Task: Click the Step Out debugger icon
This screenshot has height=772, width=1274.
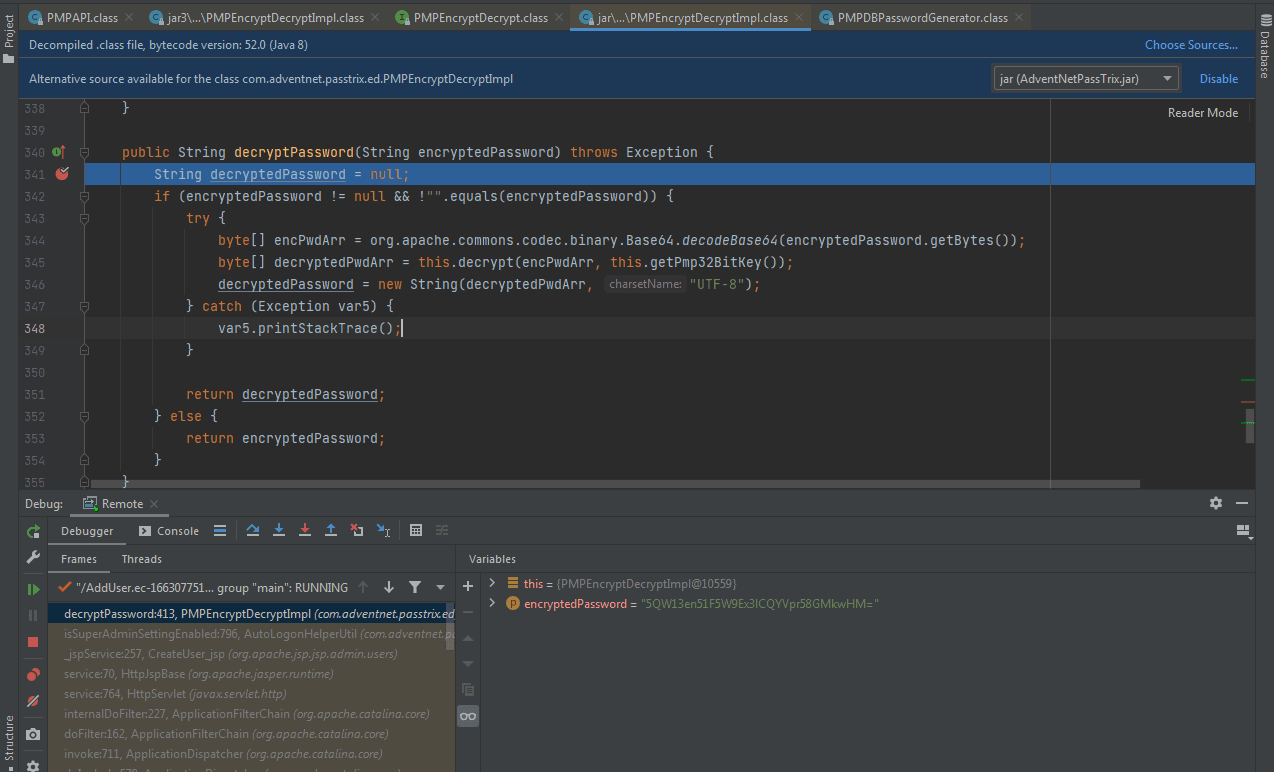Action: tap(331, 530)
